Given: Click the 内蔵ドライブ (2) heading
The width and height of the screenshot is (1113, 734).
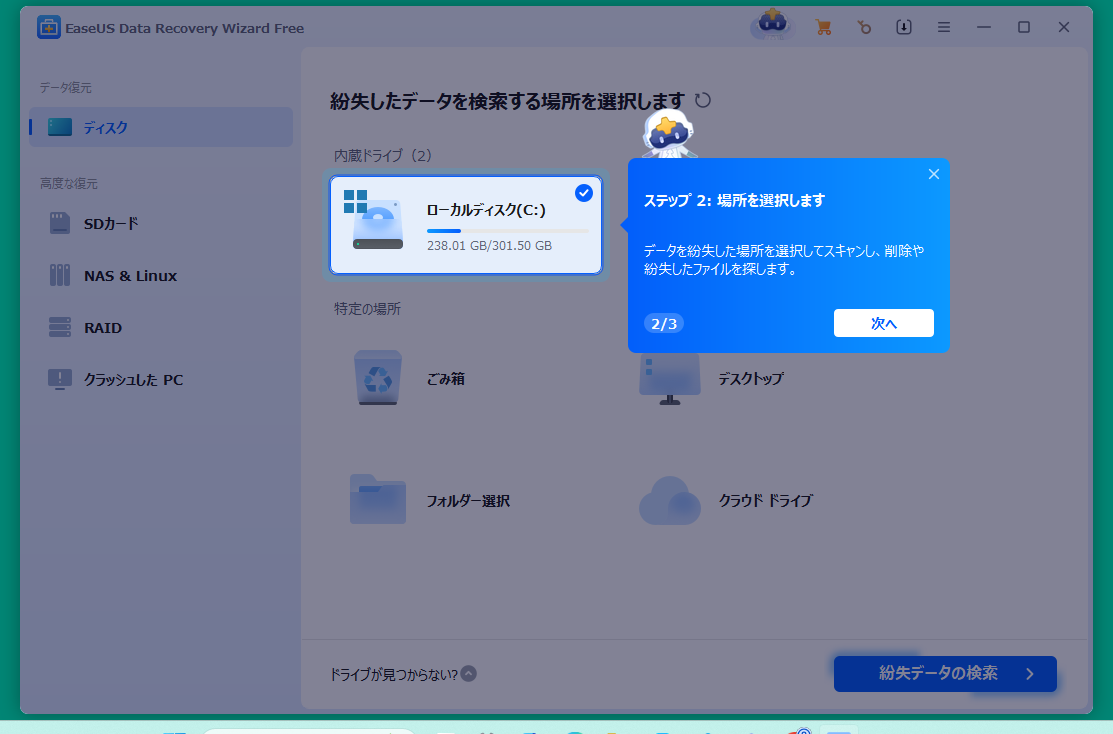Looking at the screenshot, I should coord(383,155).
